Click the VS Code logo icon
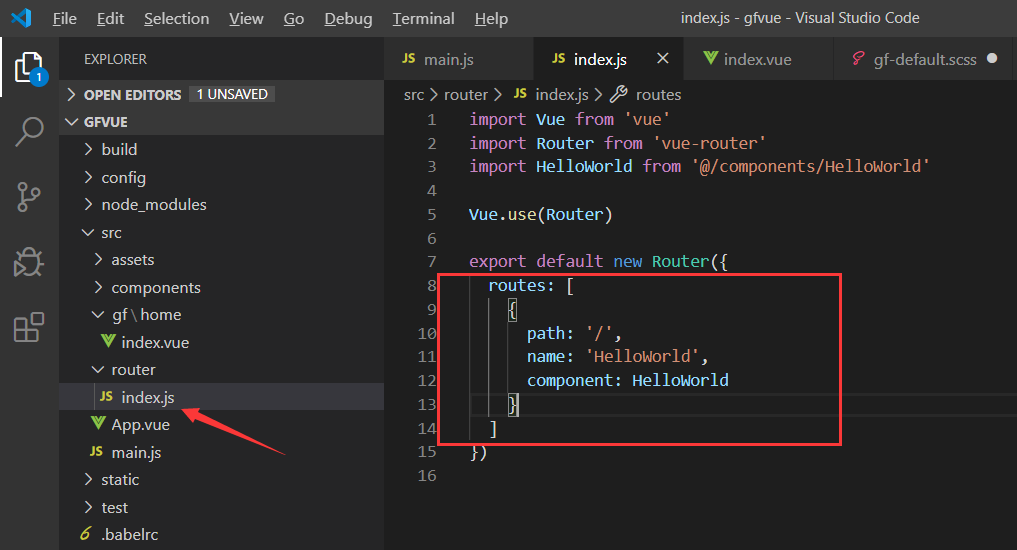Image resolution: width=1017 pixels, height=550 pixels. coord(21,18)
